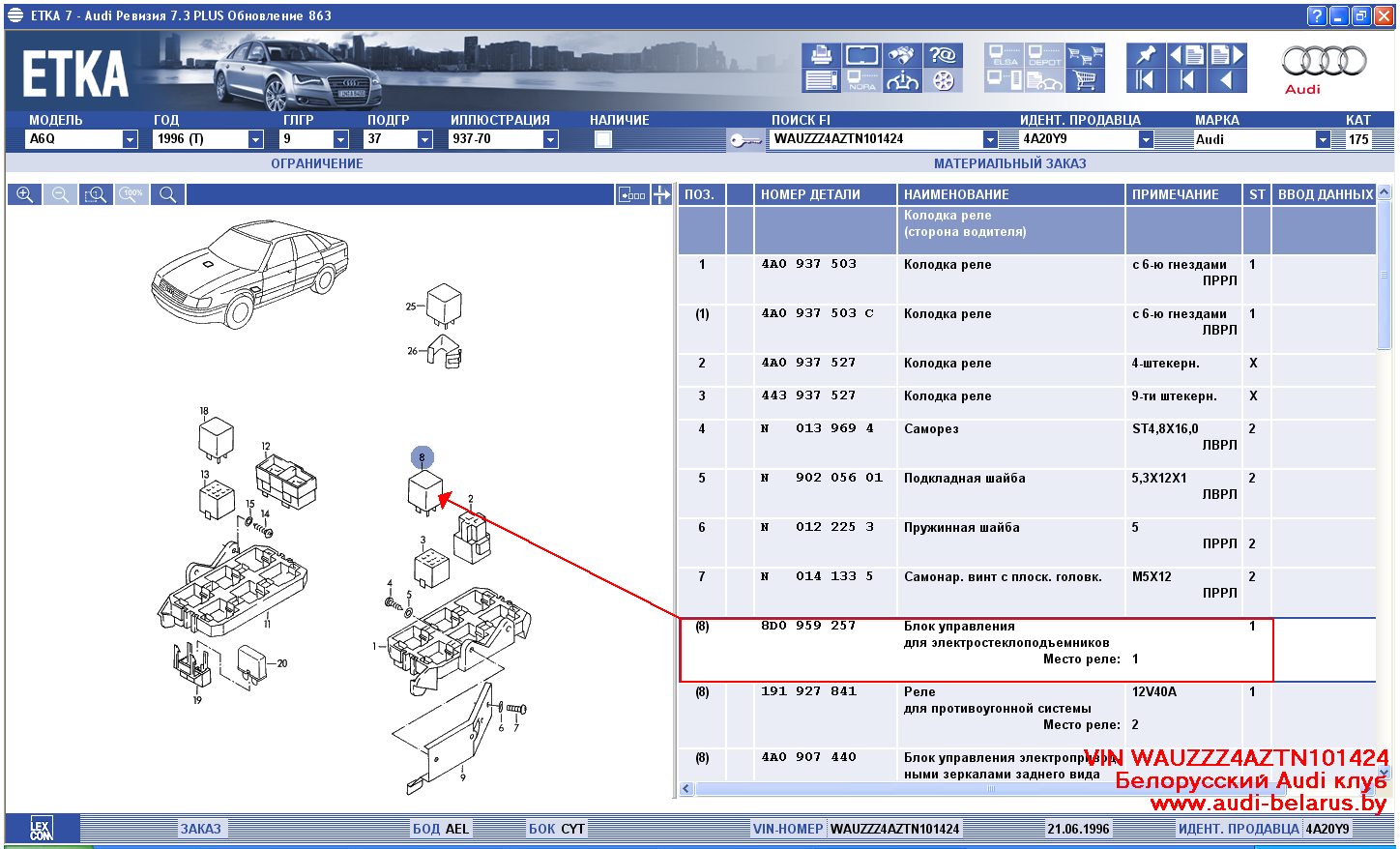1400x849 pixels.
Task: Click the ВВОД ДАННЫХ column header
Action: [1325, 194]
